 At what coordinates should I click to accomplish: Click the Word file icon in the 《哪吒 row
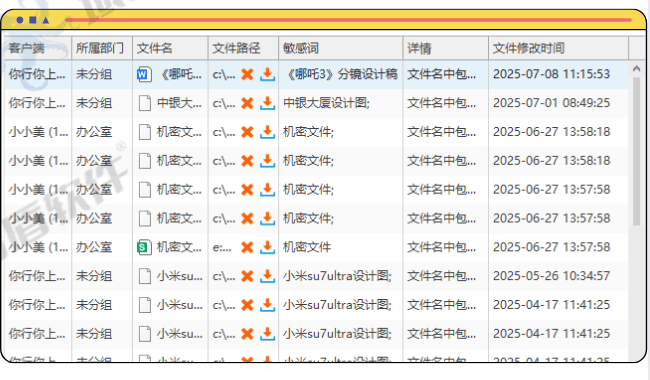pyautogui.click(x=144, y=75)
